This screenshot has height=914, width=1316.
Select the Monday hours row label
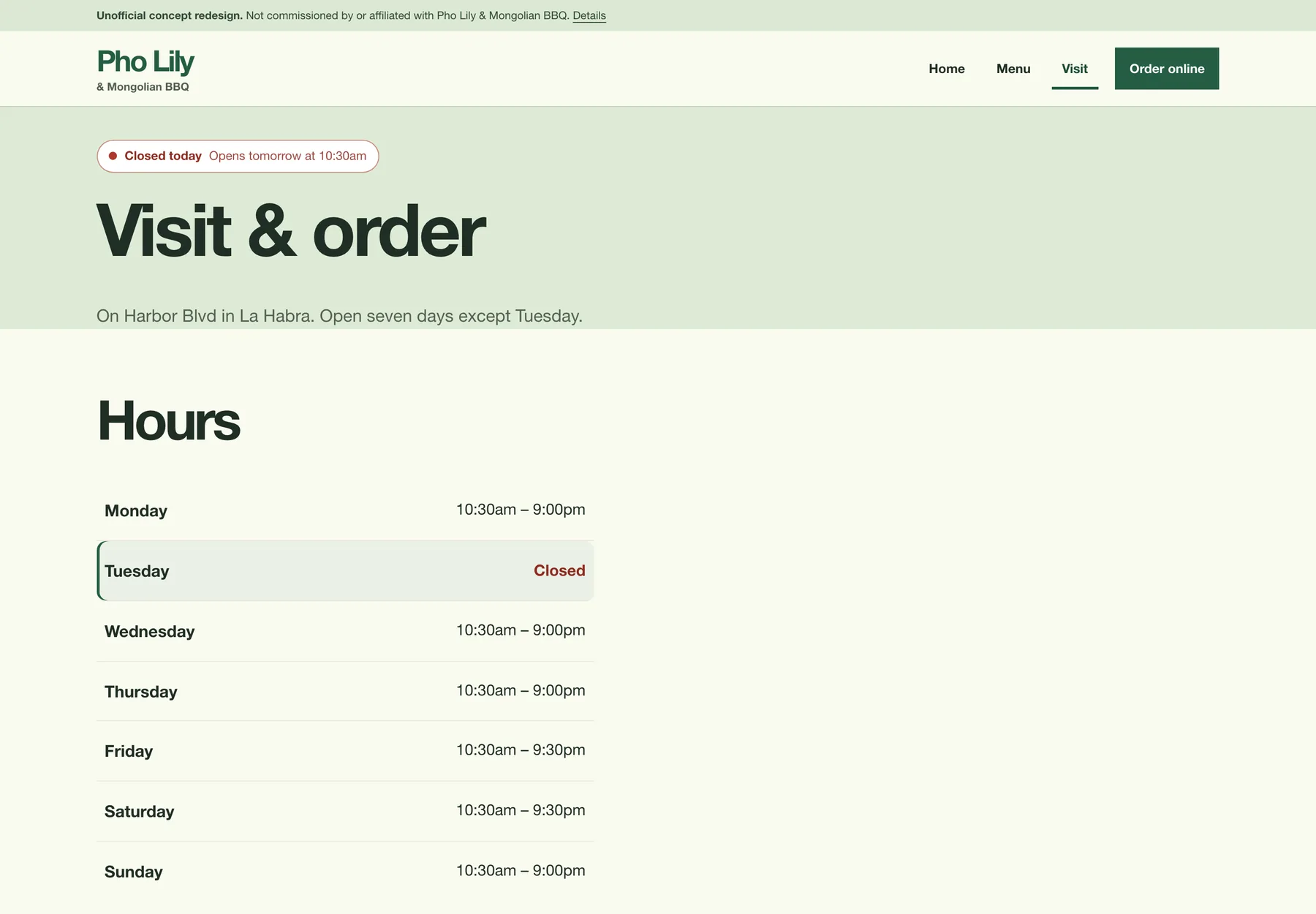coord(136,511)
